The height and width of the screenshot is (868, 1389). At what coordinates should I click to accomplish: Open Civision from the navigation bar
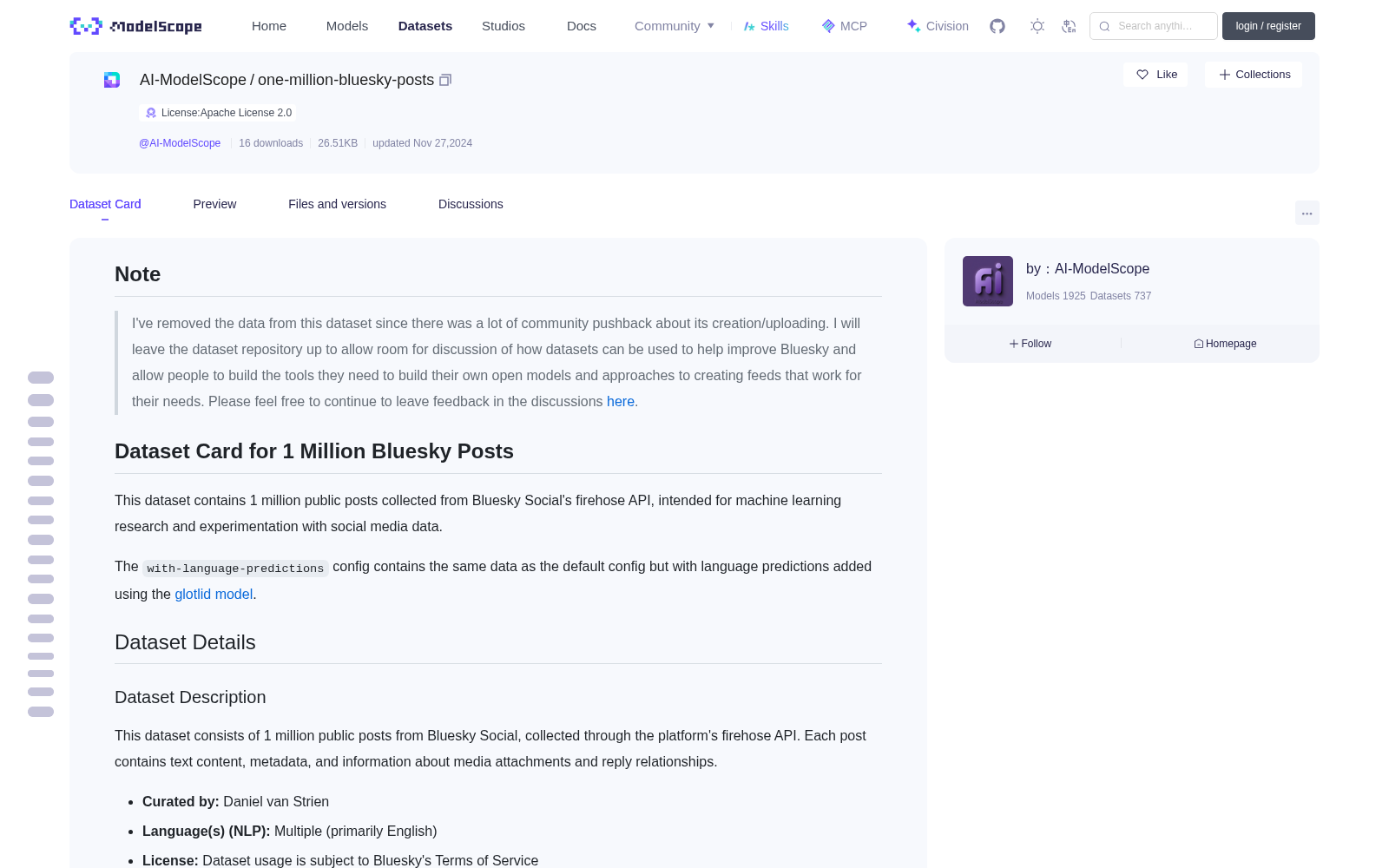tap(938, 26)
